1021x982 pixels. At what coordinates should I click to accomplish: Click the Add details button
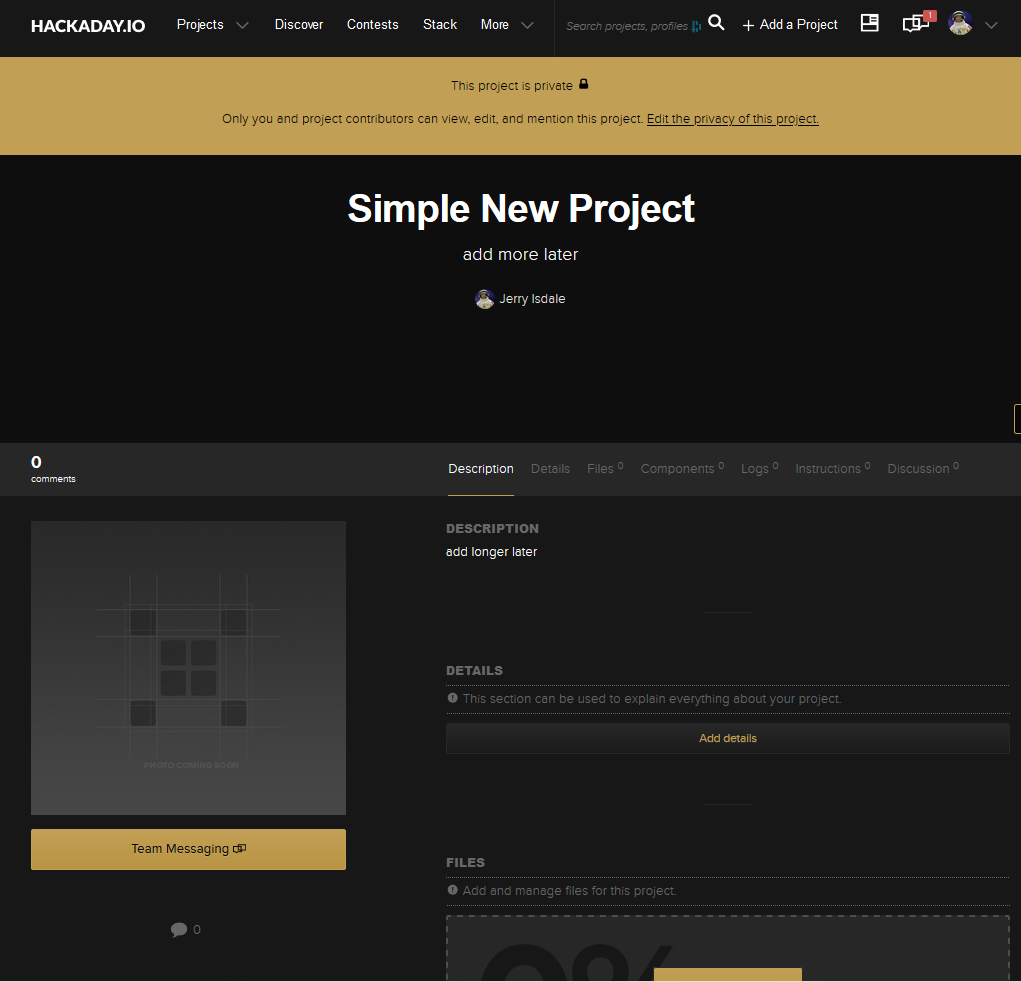coord(727,738)
